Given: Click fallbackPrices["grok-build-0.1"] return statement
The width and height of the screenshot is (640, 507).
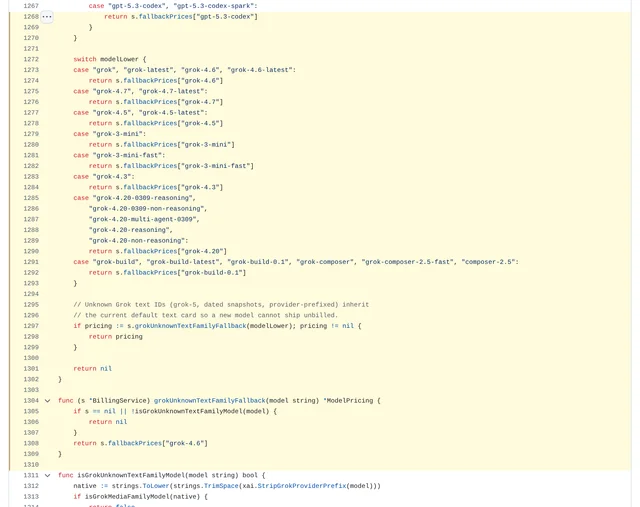Looking at the screenshot, I should [x=167, y=273].
